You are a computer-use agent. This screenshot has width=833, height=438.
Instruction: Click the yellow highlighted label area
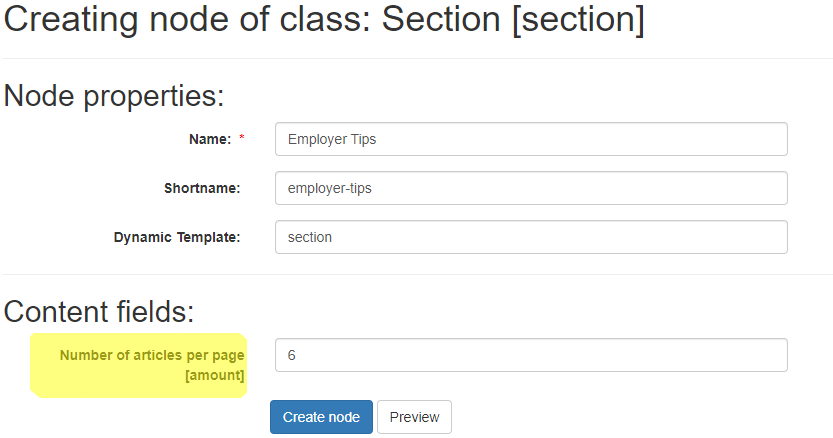pyautogui.click(x=139, y=365)
